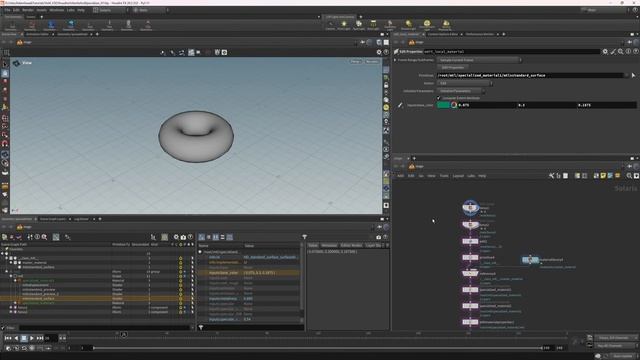Open the Persp viewport camera dropdown
The height and width of the screenshot is (360, 640).
coord(356,62)
